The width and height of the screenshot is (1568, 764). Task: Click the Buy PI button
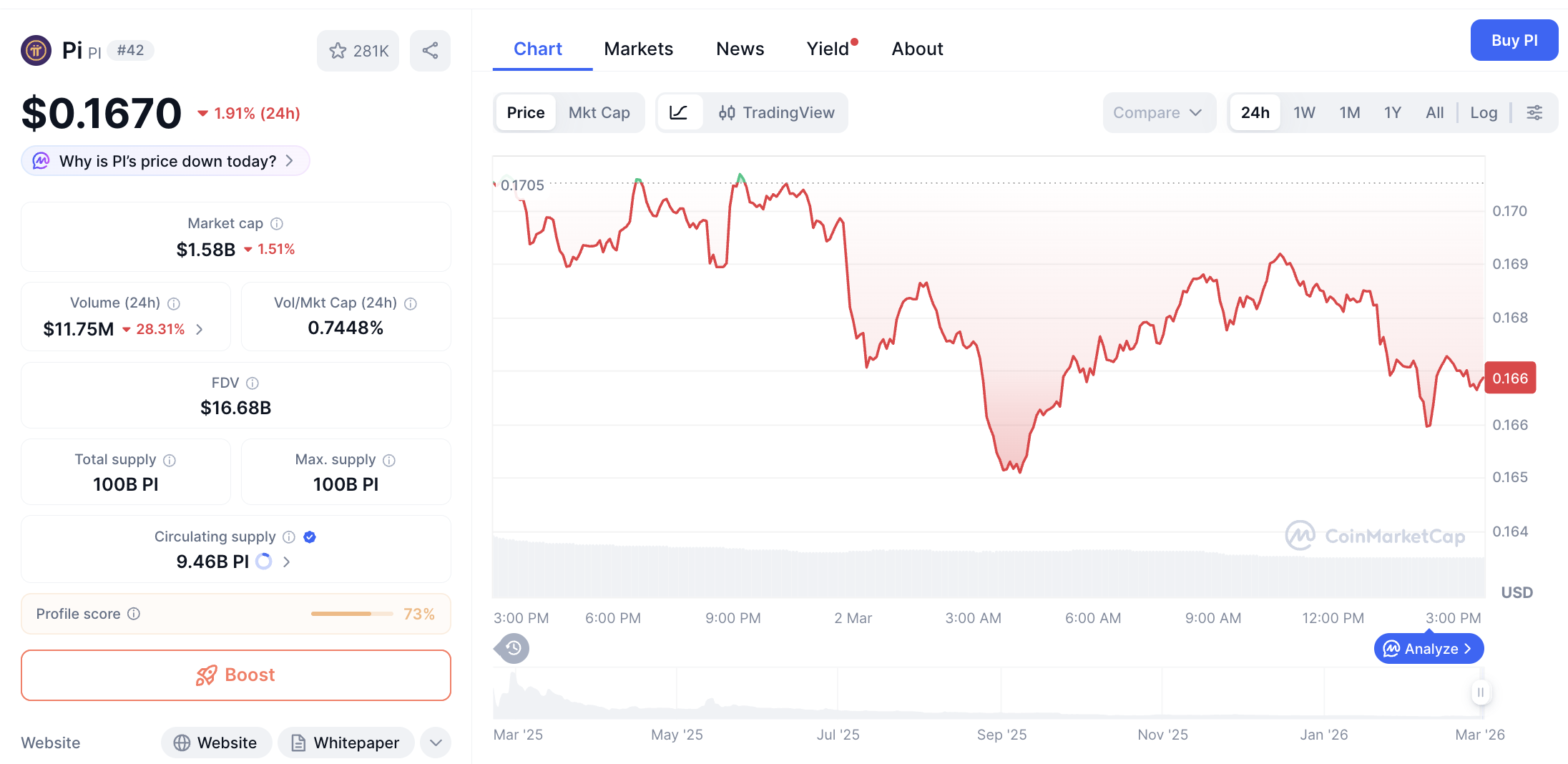(x=1514, y=40)
